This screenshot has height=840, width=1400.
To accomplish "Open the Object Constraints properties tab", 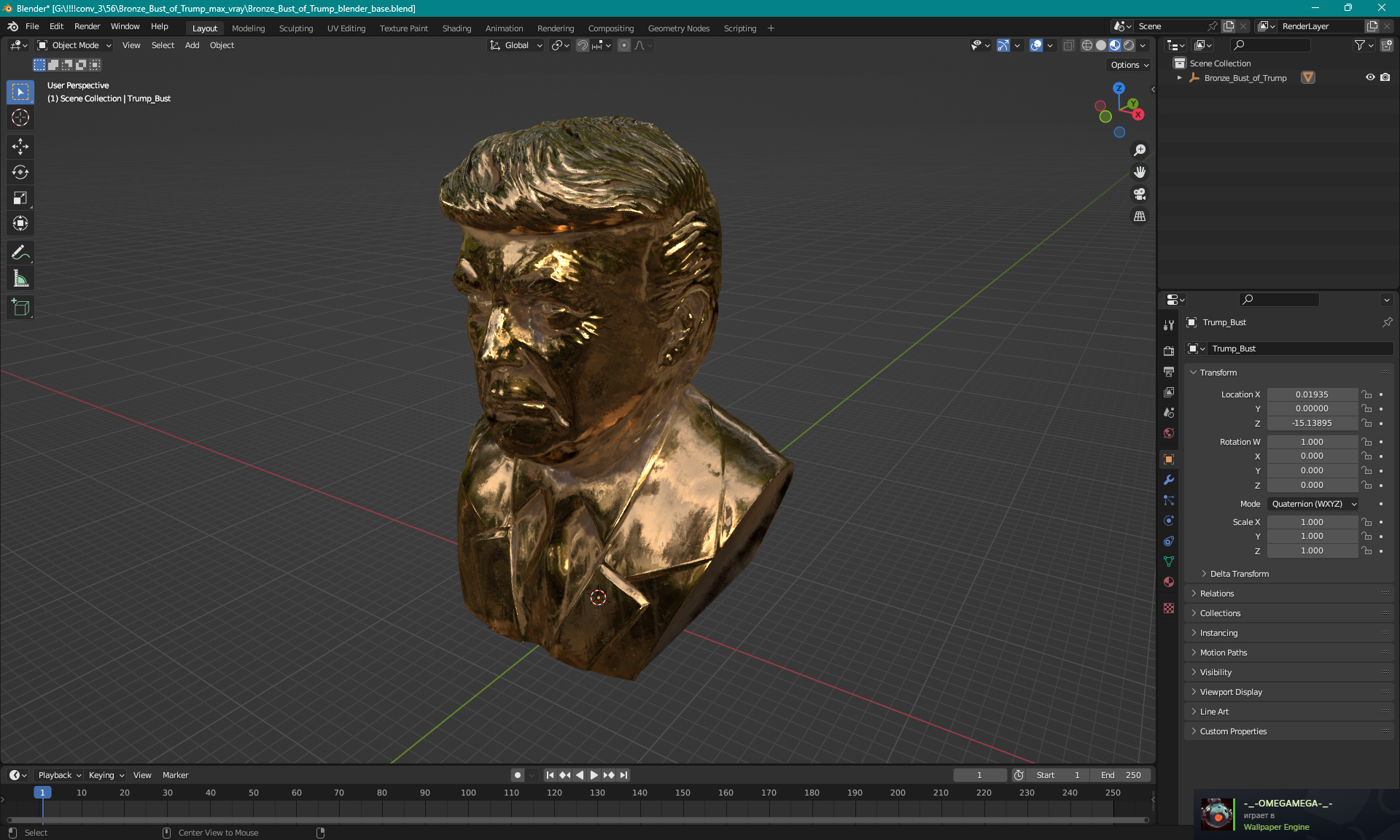I will [x=1169, y=541].
